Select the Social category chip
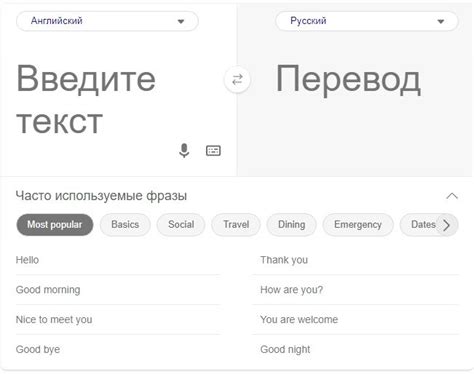The image size is (474, 374). [x=181, y=225]
